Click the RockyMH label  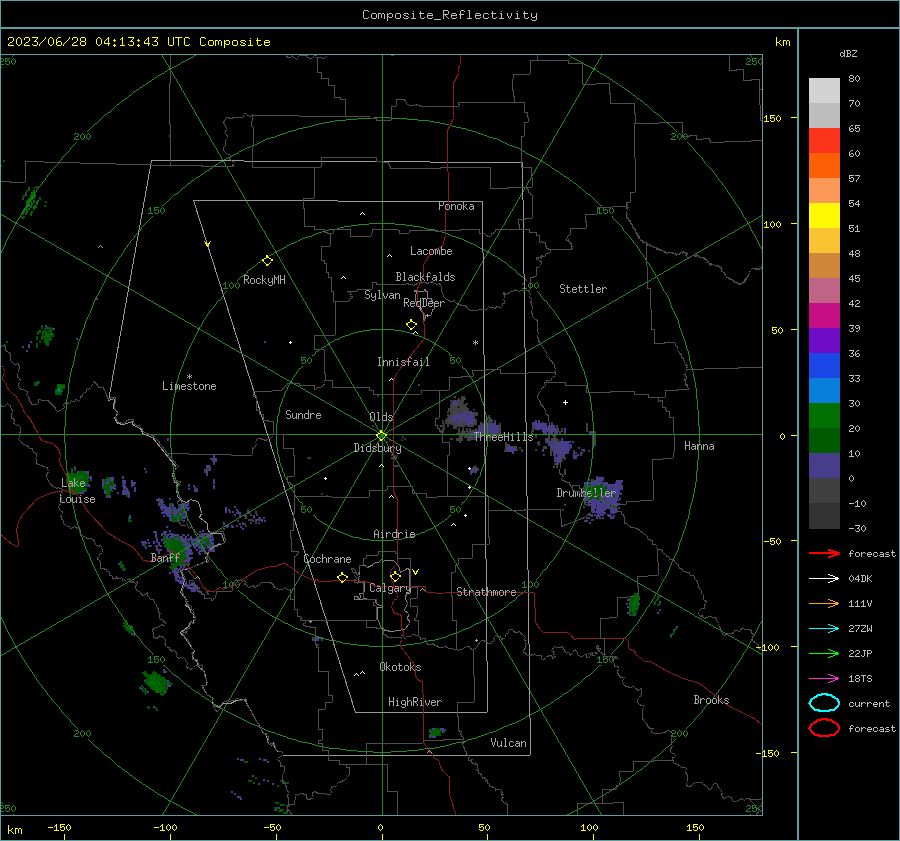coord(264,280)
